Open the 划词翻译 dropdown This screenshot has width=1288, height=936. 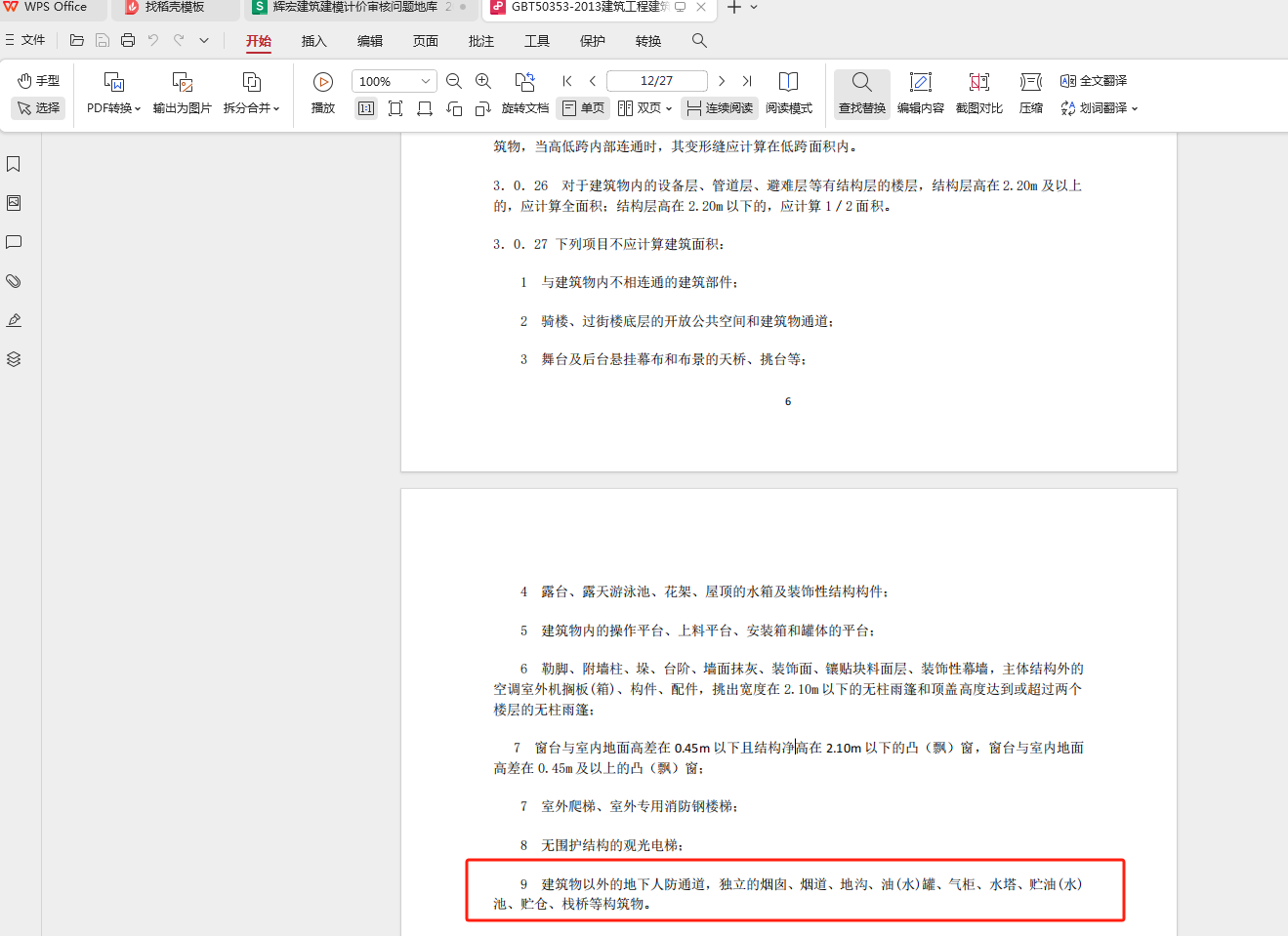pos(1100,108)
